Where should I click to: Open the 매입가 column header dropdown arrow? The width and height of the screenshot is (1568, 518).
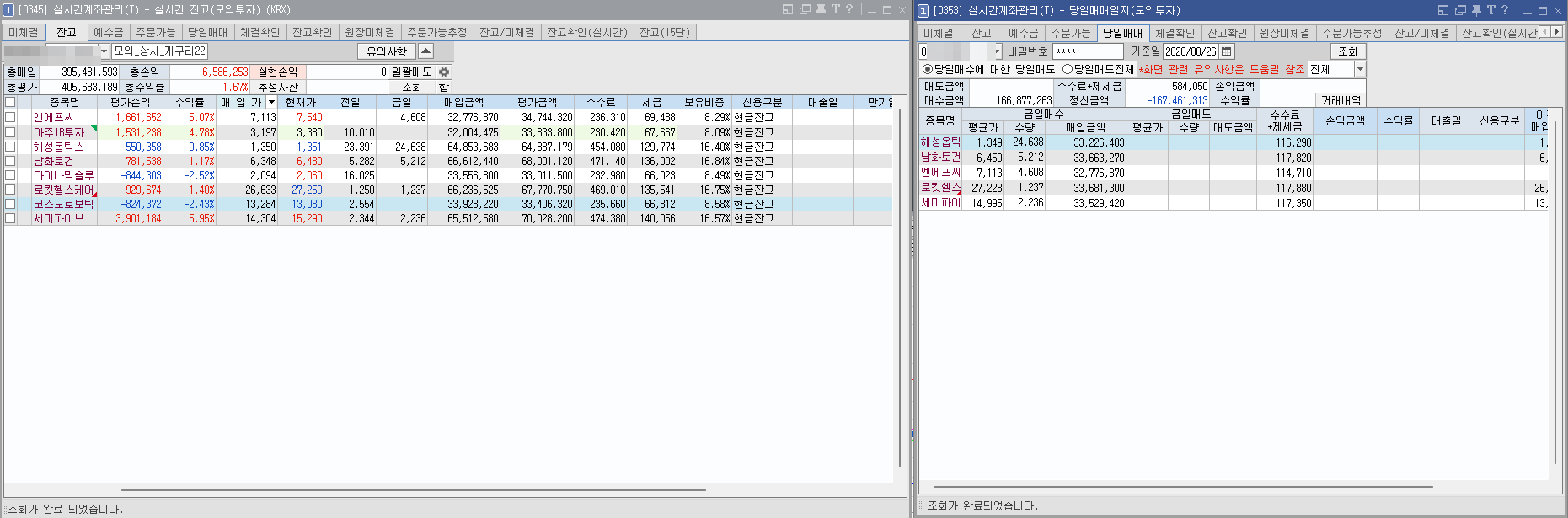click(x=271, y=103)
